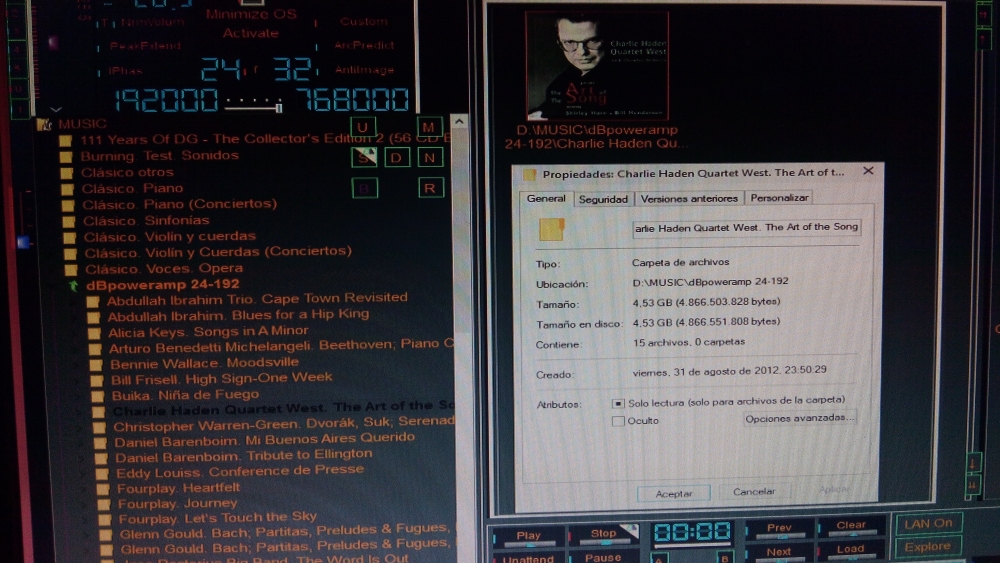Image resolution: width=1000 pixels, height=563 pixels.
Task: Toggle the Oculto checkbox
Action: pos(617,421)
